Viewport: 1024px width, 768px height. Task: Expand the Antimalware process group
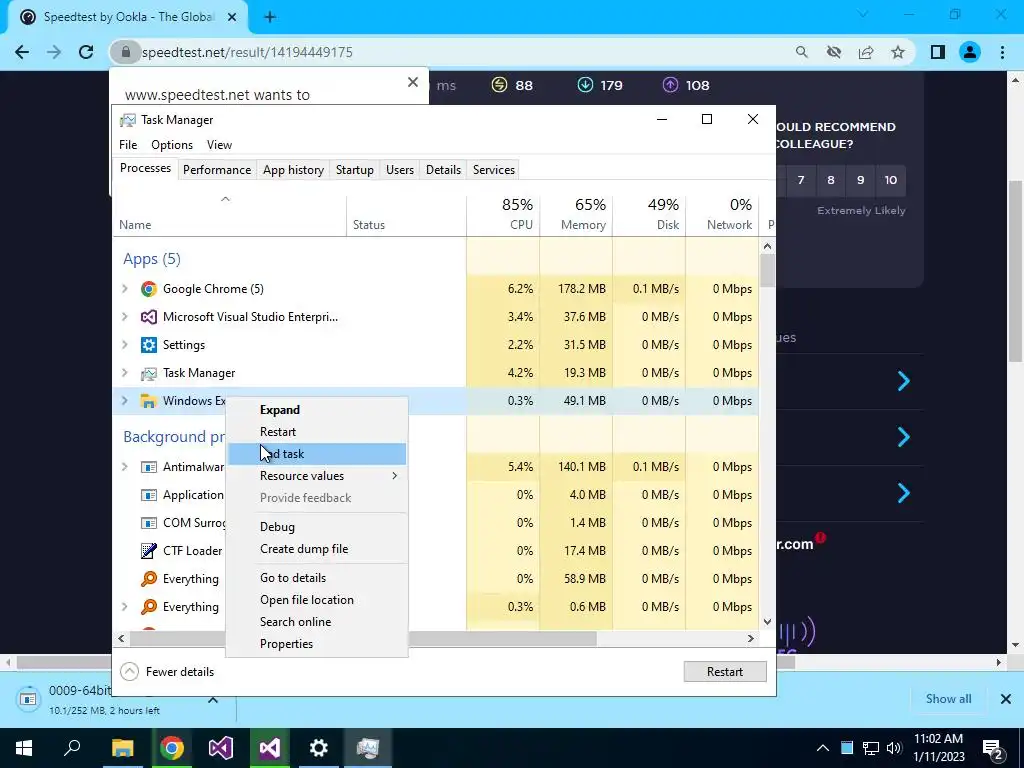click(x=125, y=467)
